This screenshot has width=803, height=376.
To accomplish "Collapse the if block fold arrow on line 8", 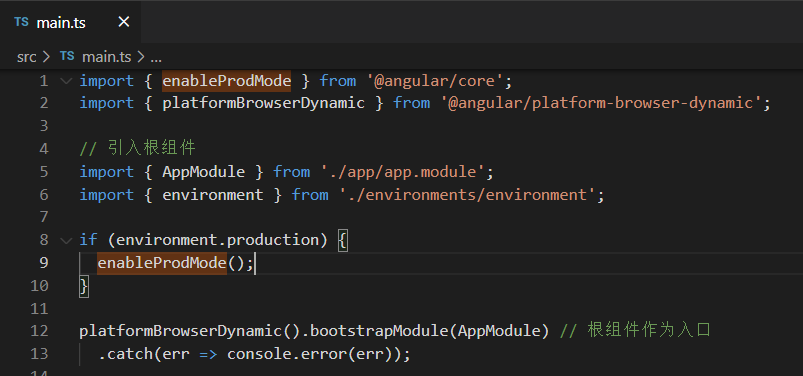I will 66,240.
